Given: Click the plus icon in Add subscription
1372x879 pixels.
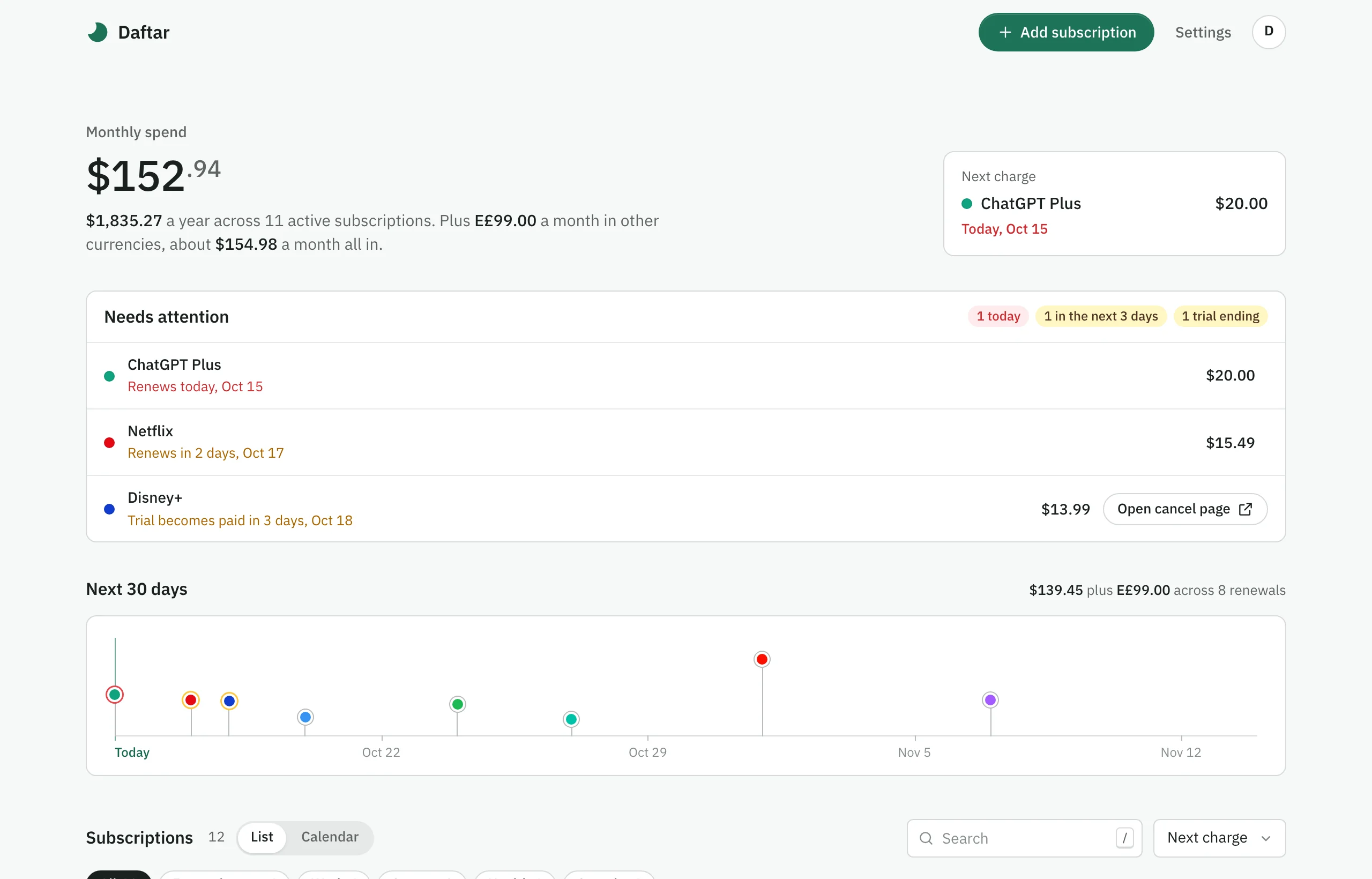Looking at the screenshot, I should 1005,33.
